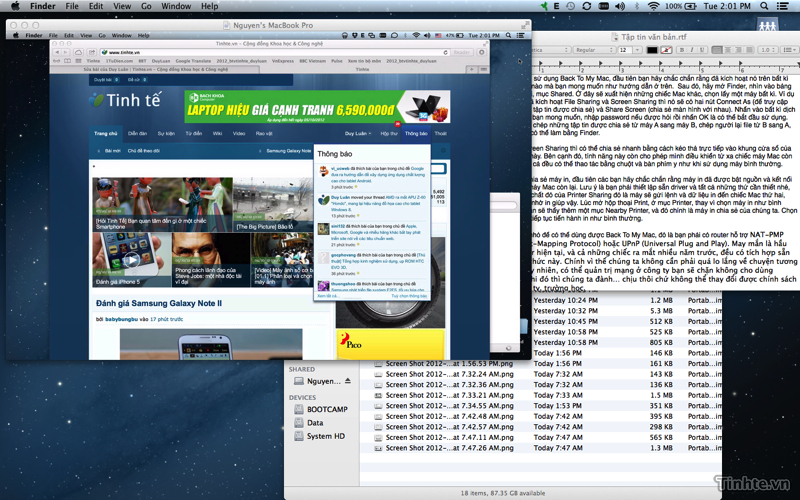Image resolution: width=800 pixels, height=500 pixels.
Task: Click the Wi-Fi status icon
Action: pos(653,6)
